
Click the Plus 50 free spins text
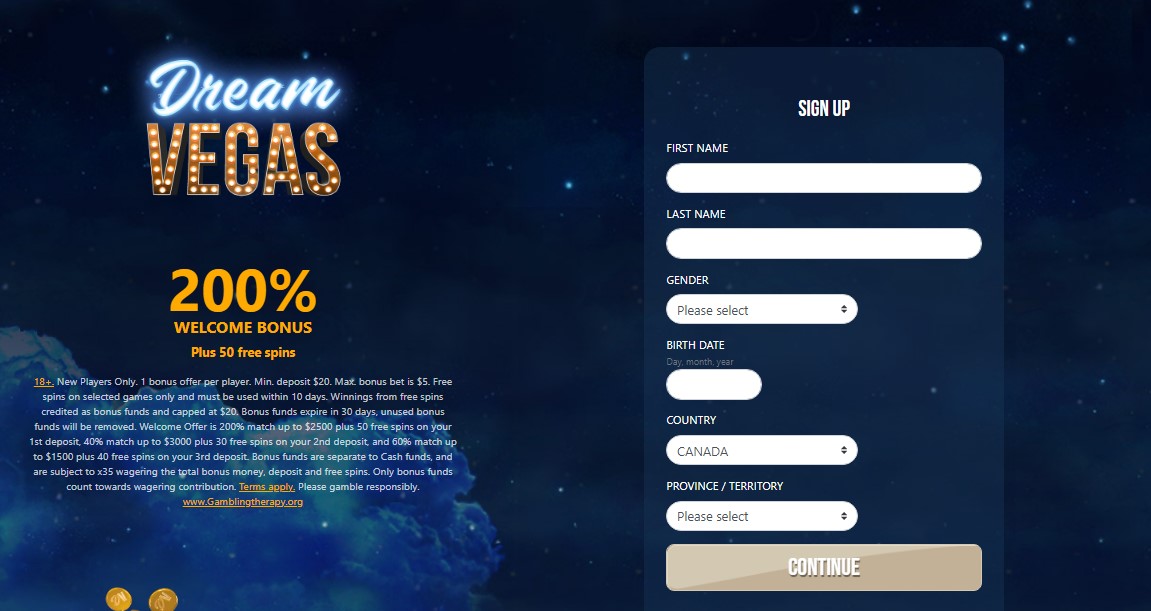click(x=243, y=352)
